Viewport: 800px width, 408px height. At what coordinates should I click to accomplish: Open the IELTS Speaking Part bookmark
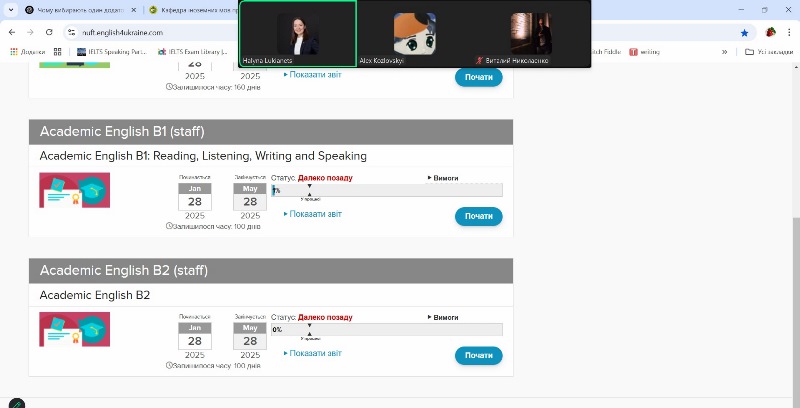tap(112, 52)
